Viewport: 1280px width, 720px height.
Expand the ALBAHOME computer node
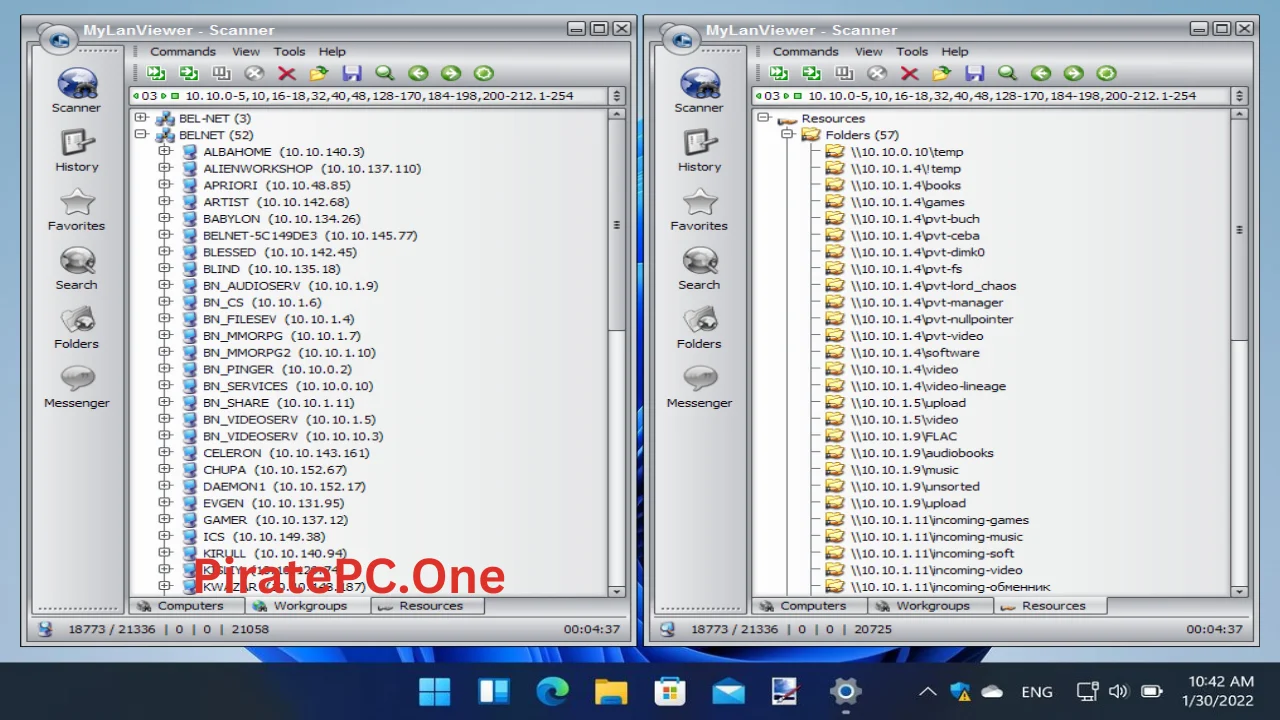coord(165,152)
